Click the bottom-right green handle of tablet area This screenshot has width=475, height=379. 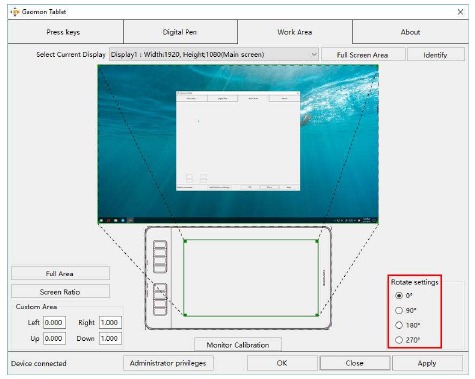317,315
